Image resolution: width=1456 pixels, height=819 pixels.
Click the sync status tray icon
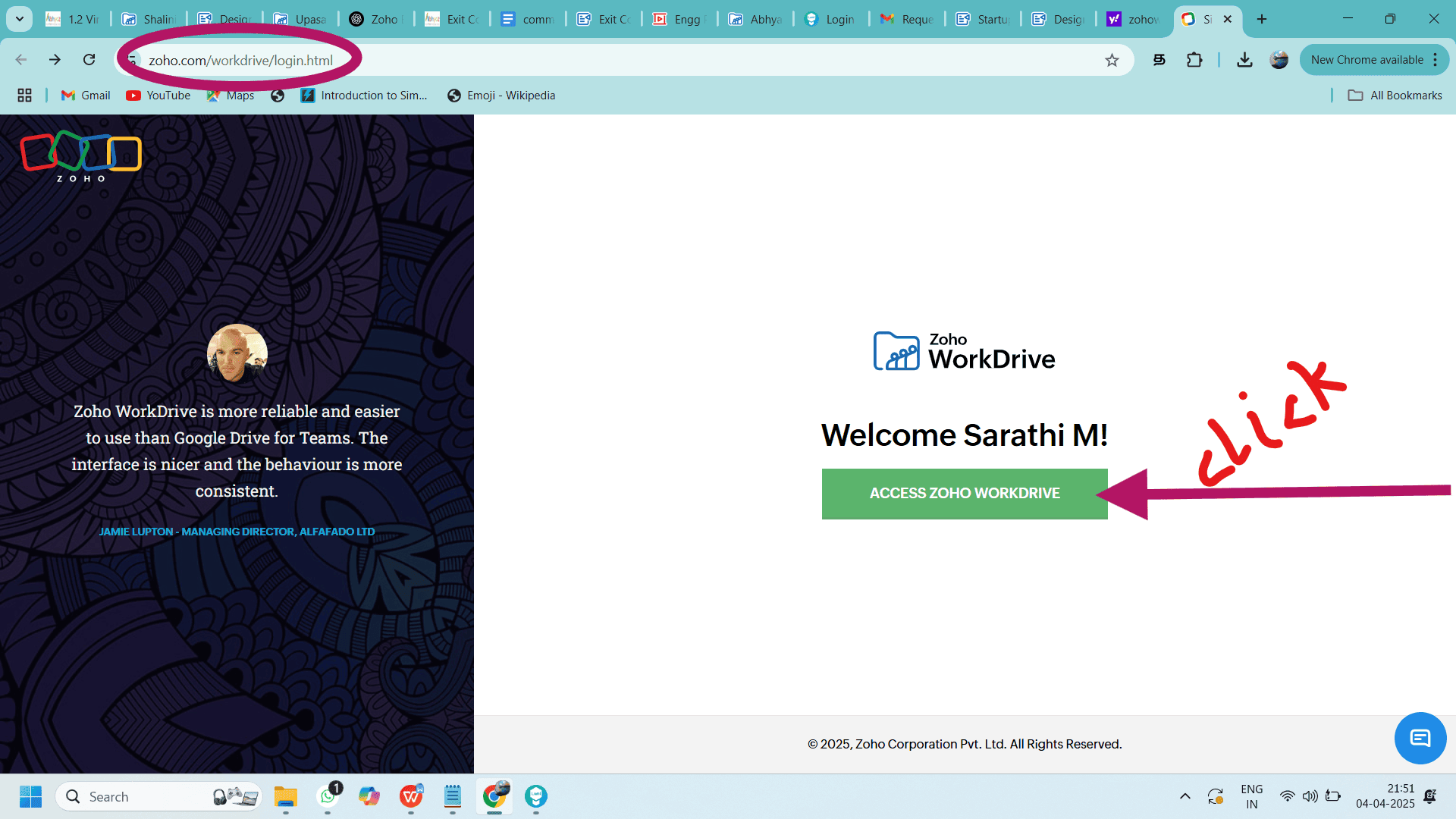pos(1216,796)
